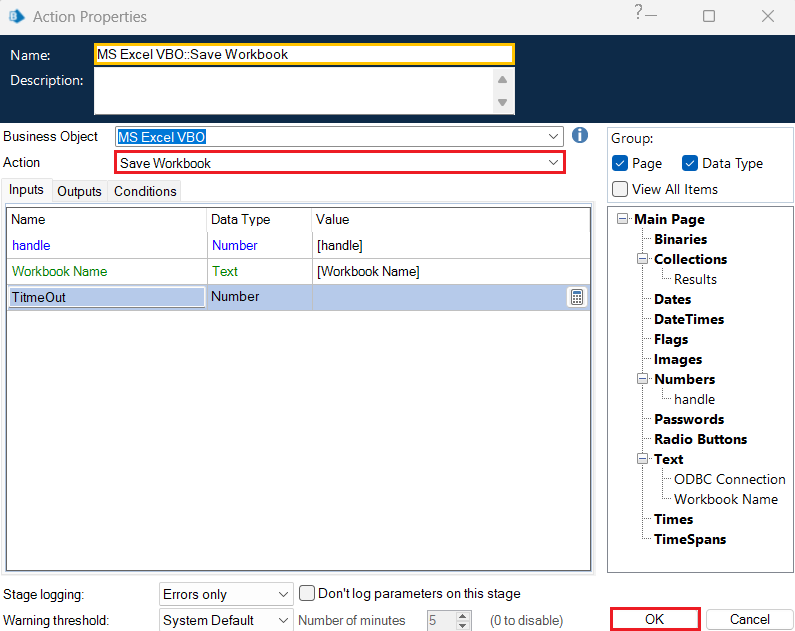
Task: Collapse the Collections tree node
Action: [x=643, y=259]
